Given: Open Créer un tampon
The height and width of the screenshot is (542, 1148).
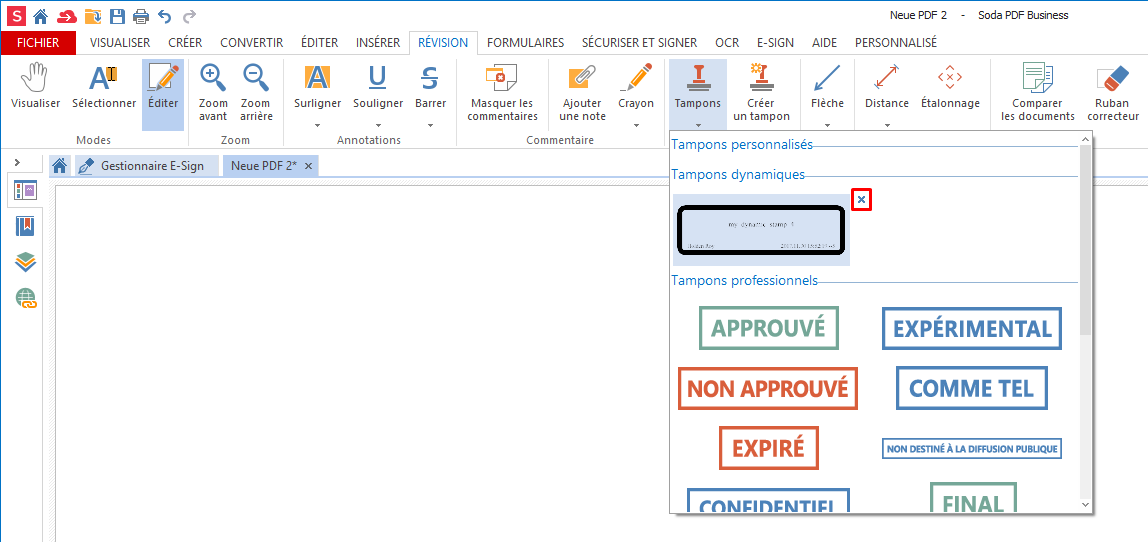Looking at the screenshot, I should pyautogui.click(x=761, y=92).
